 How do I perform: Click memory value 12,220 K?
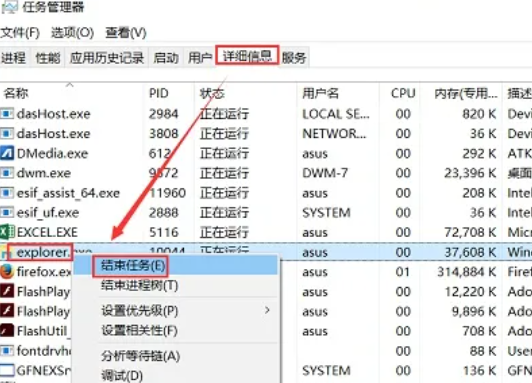click(470, 291)
